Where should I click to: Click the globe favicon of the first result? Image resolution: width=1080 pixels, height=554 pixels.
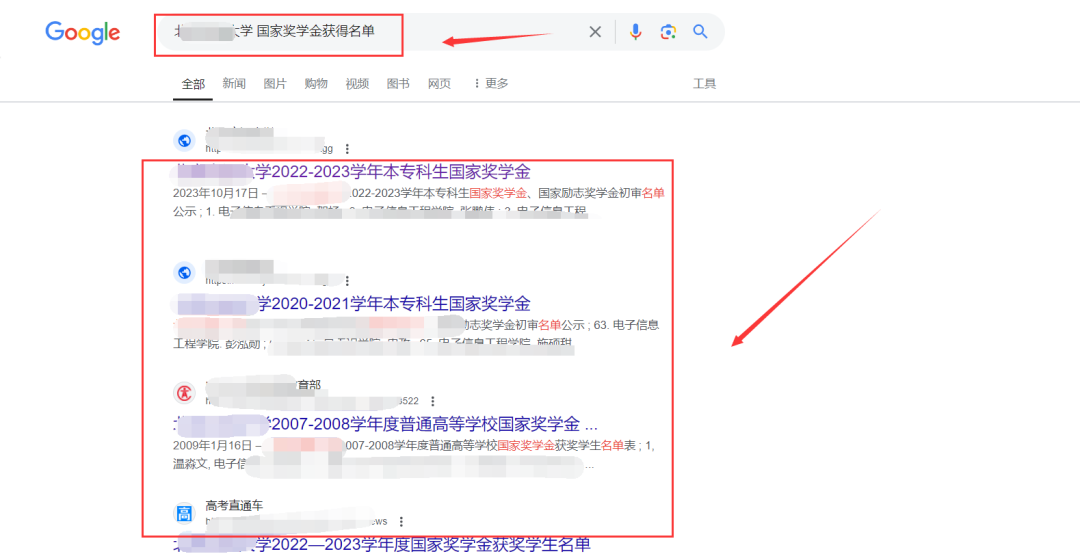coord(184,141)
